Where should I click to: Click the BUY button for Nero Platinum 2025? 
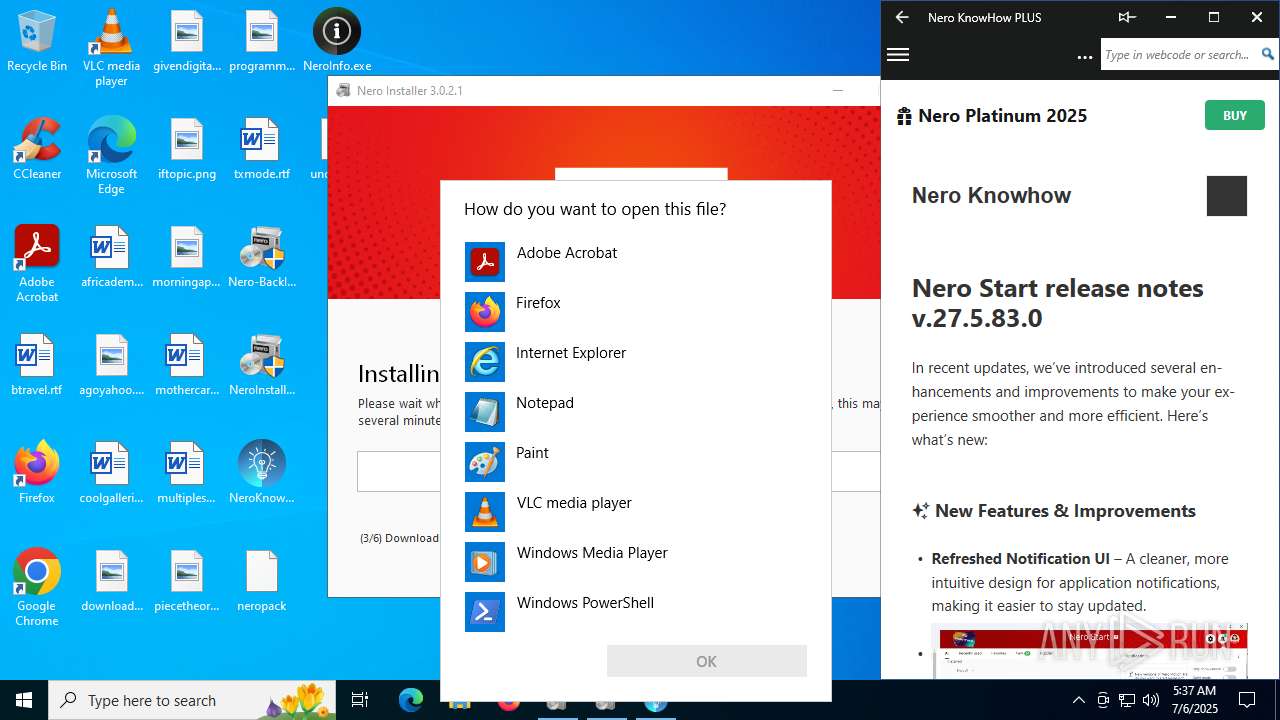click(1234, 115)
